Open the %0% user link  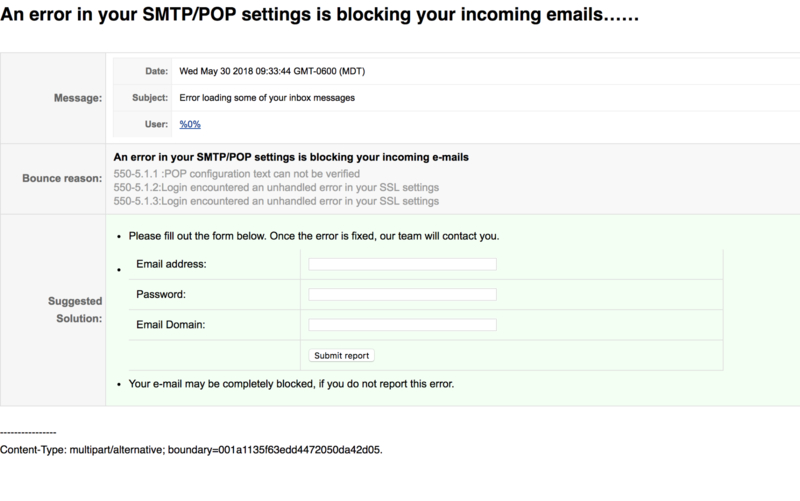[190, 124]
